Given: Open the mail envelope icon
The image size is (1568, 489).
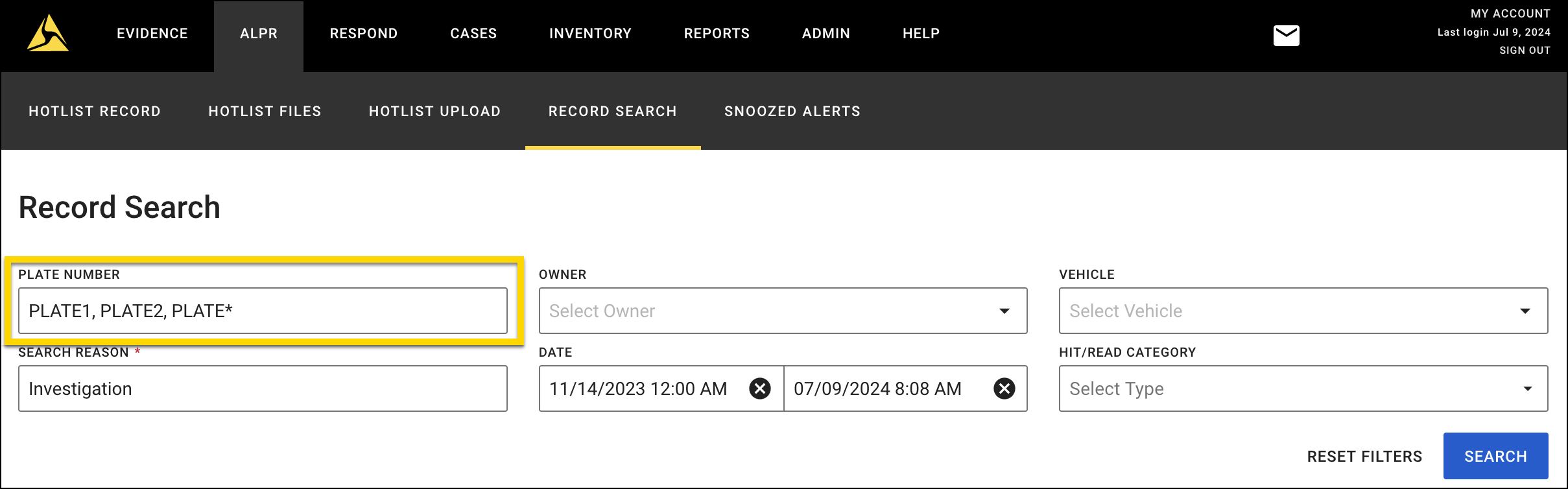Looking at the screenshot, I should click(x=1286, y=36).
